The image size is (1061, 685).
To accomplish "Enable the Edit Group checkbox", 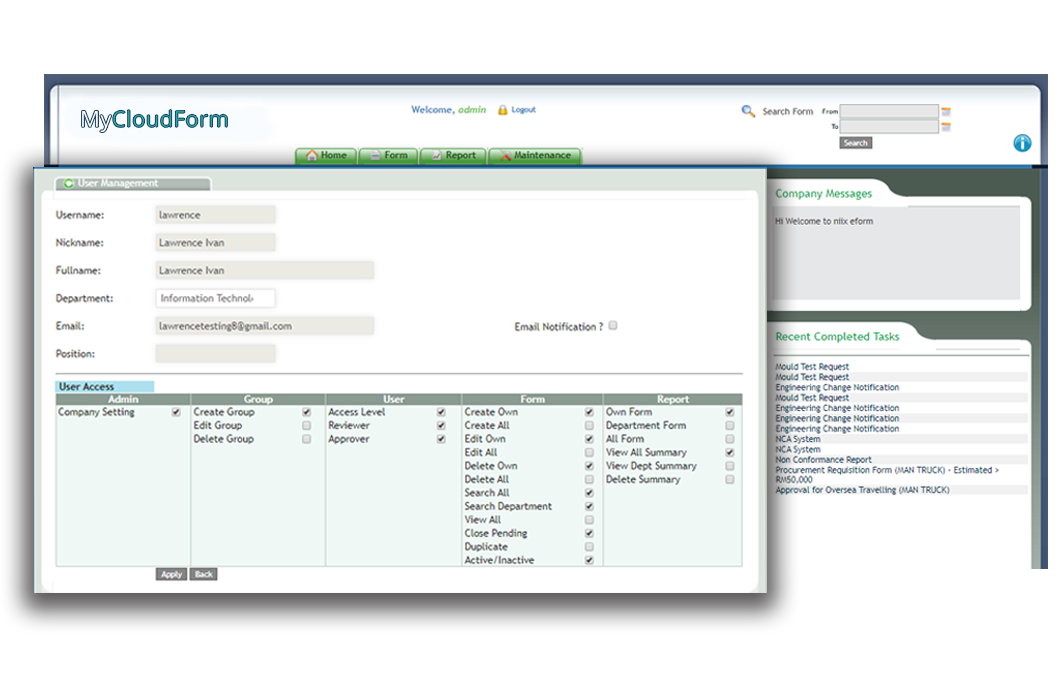I will (308, 425).
